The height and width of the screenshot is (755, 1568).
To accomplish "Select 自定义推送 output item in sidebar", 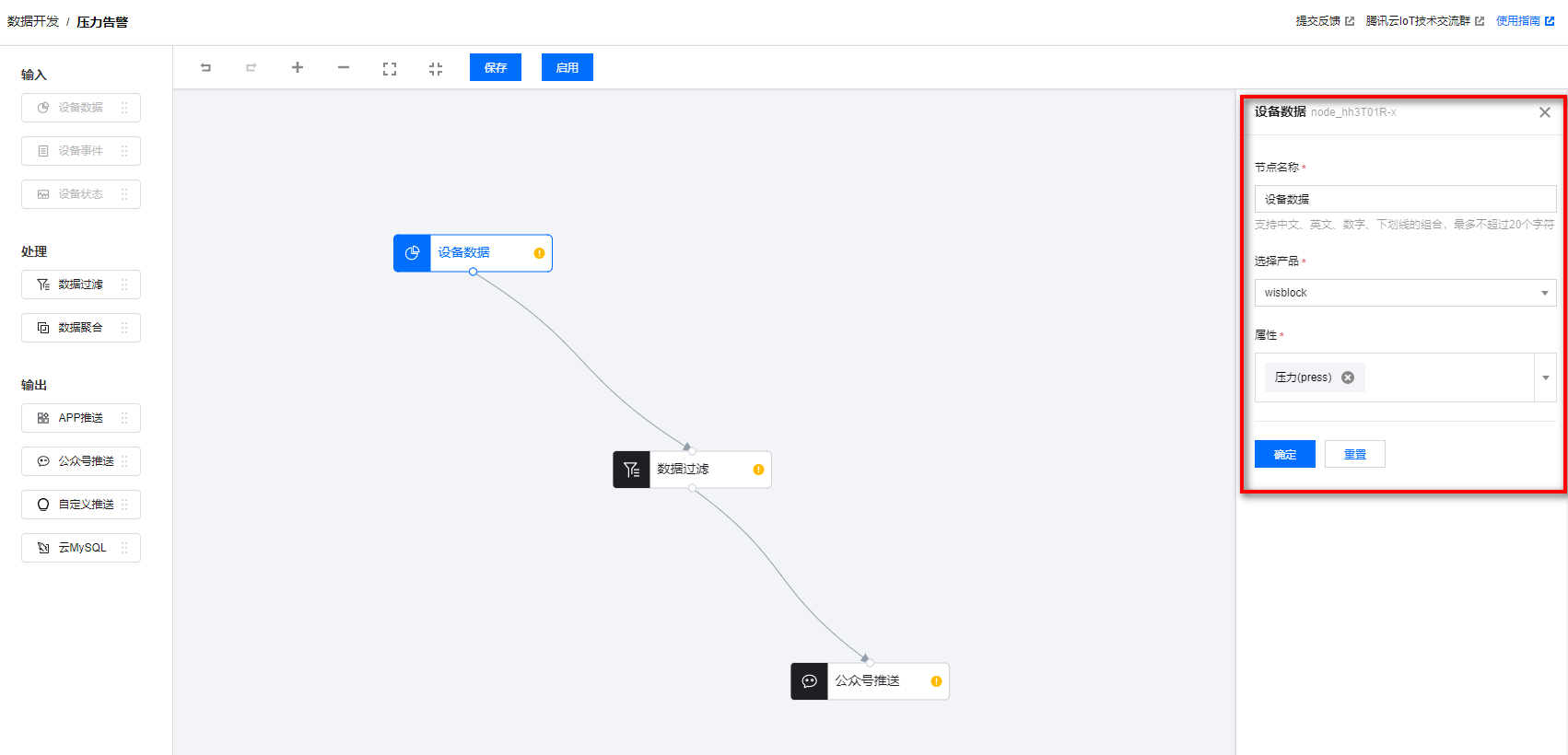I will point(81,505).
